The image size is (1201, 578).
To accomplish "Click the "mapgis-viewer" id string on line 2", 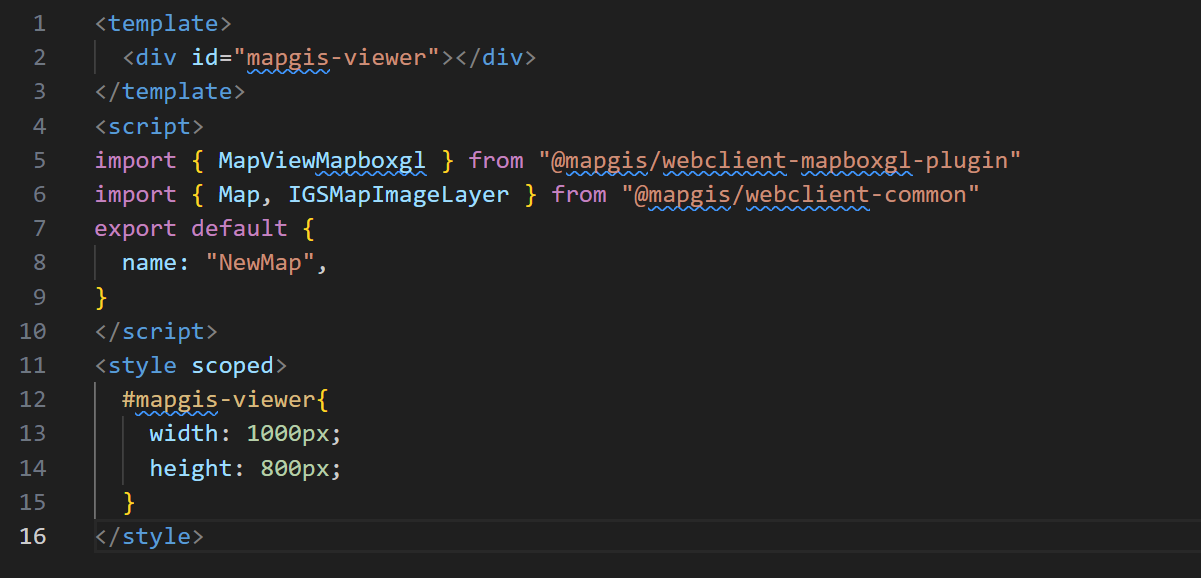I will click(x=344, y=57).
